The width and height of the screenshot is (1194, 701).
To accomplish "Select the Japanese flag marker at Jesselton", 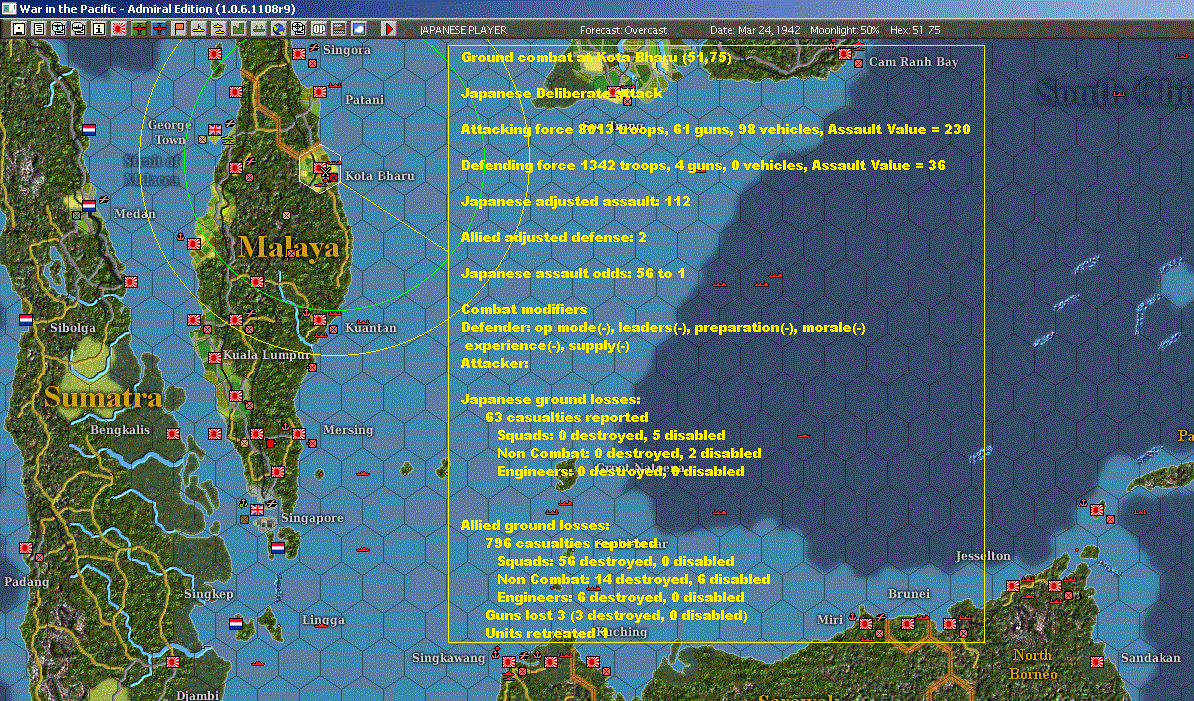I will (x=1013, y=585).
